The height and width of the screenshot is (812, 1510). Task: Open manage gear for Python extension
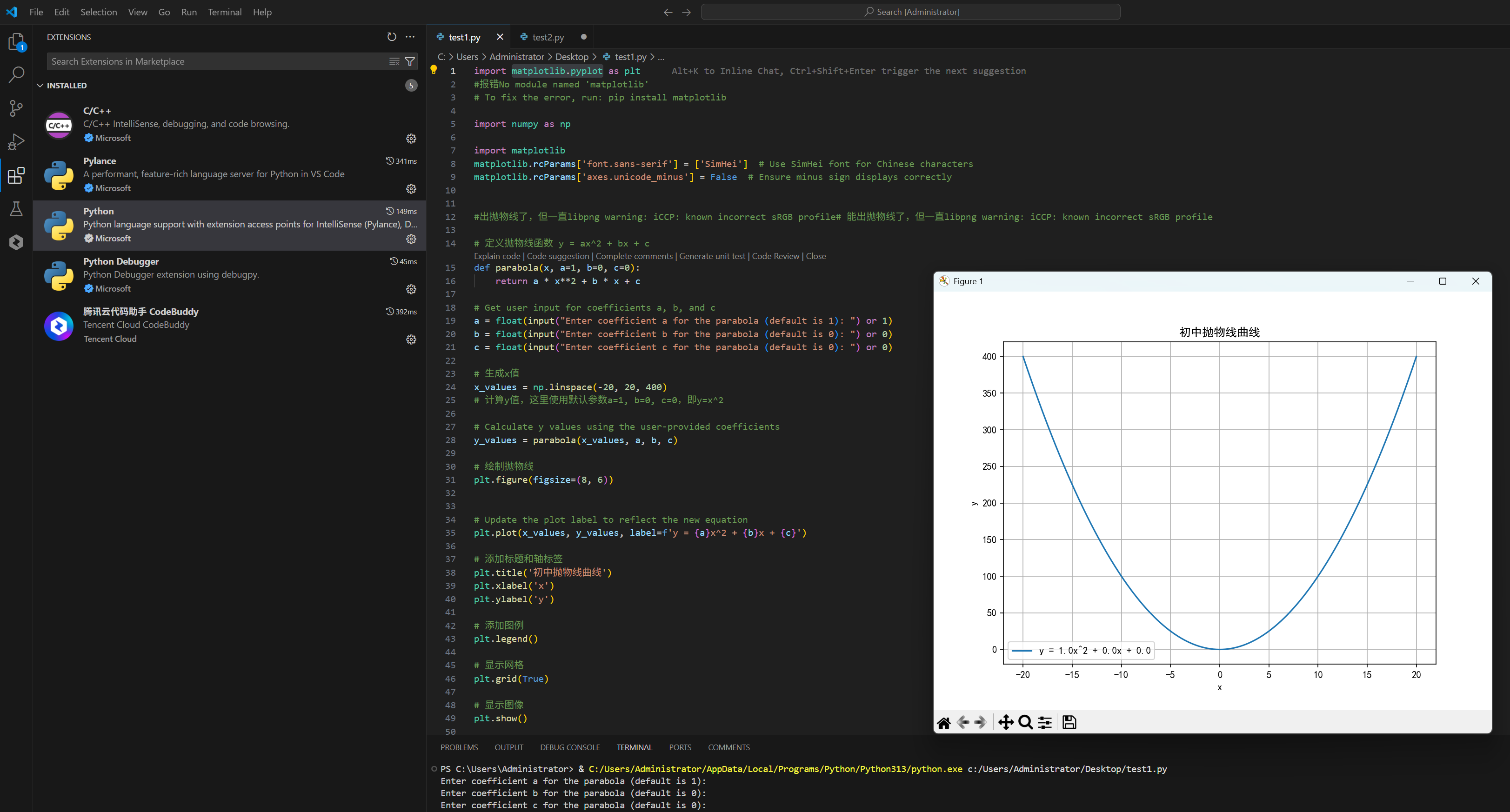pos(411,239)
